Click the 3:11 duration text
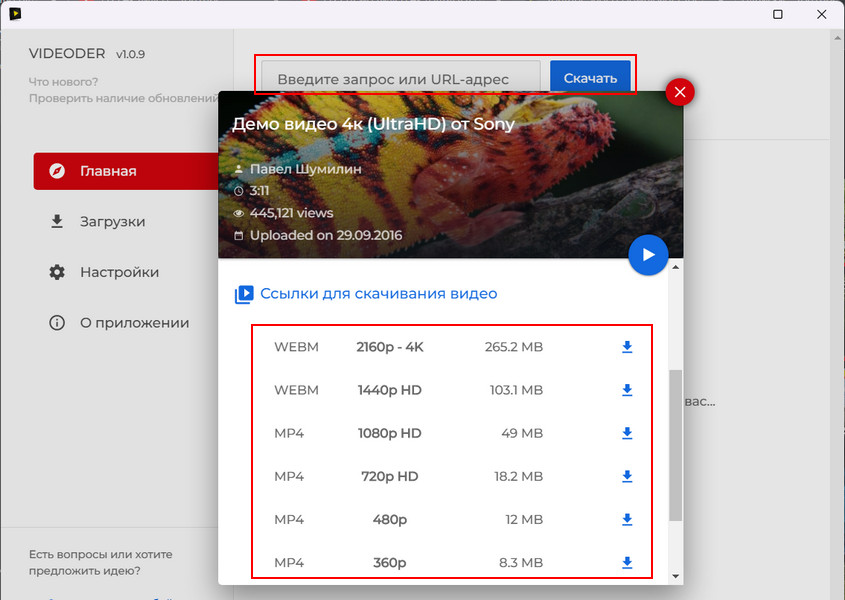The image size is (845, 600). coord(259,191)
